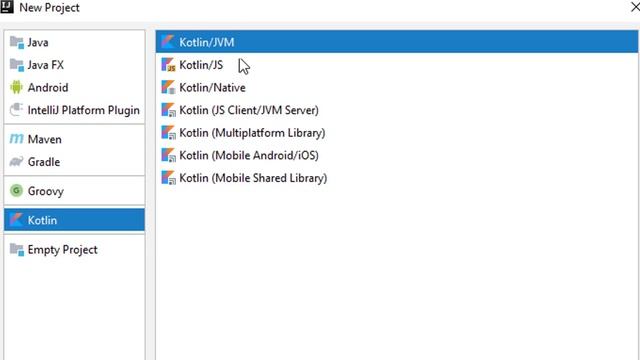Click the Kotlin/JVM logo icon
Image resolution: width=640 pixels, height=360 pixels.
point(168,42)
